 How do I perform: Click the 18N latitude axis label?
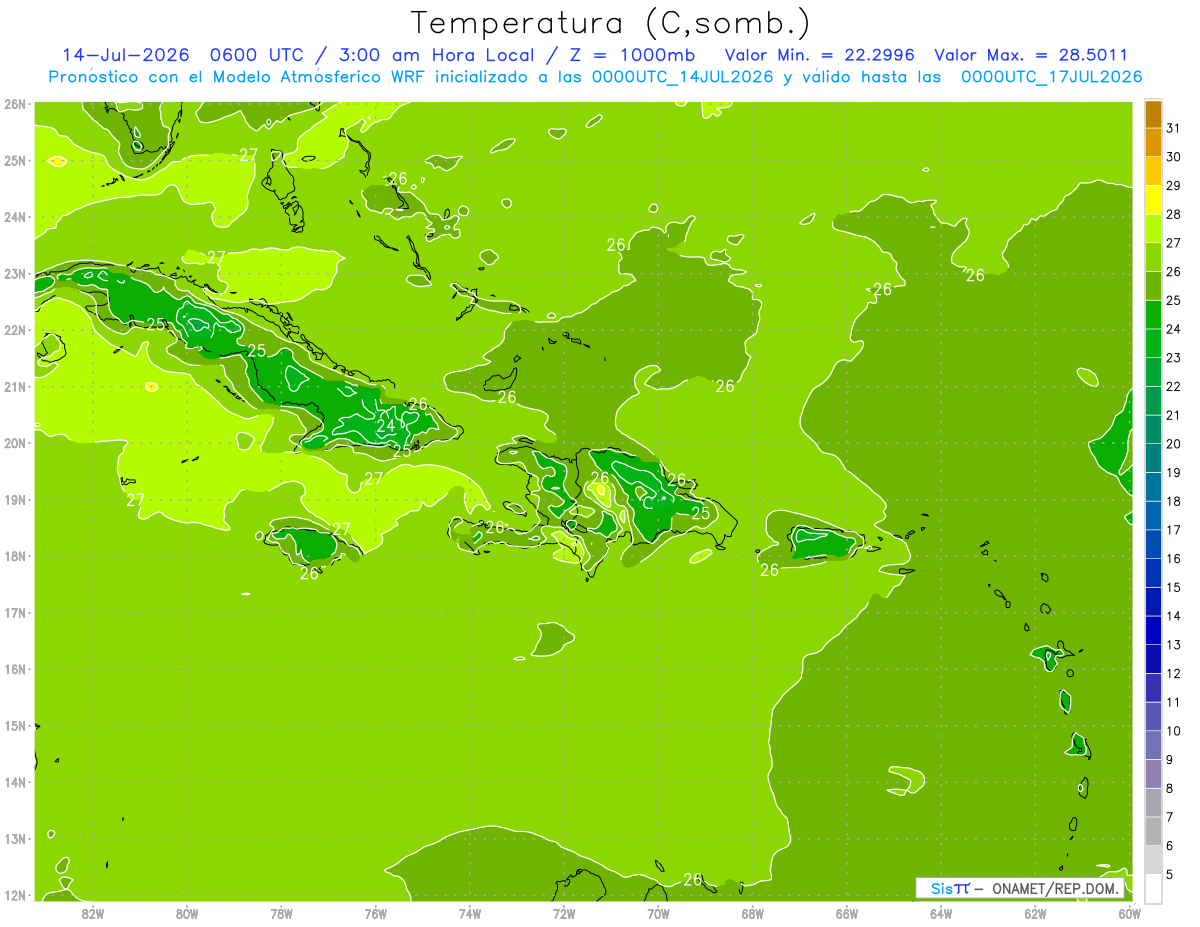tap(14, 556)
